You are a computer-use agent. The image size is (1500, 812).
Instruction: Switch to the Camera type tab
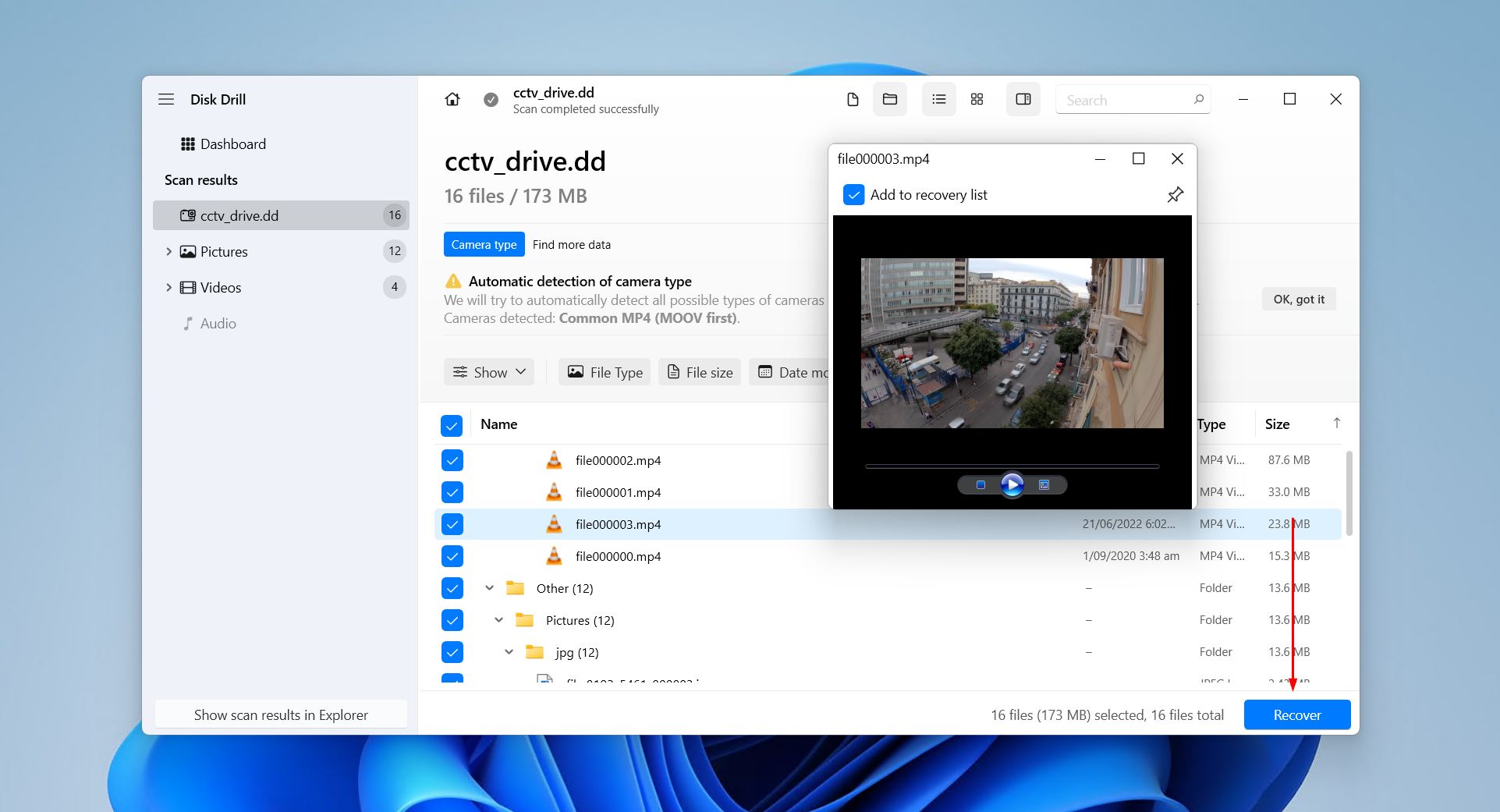(484, 244)
